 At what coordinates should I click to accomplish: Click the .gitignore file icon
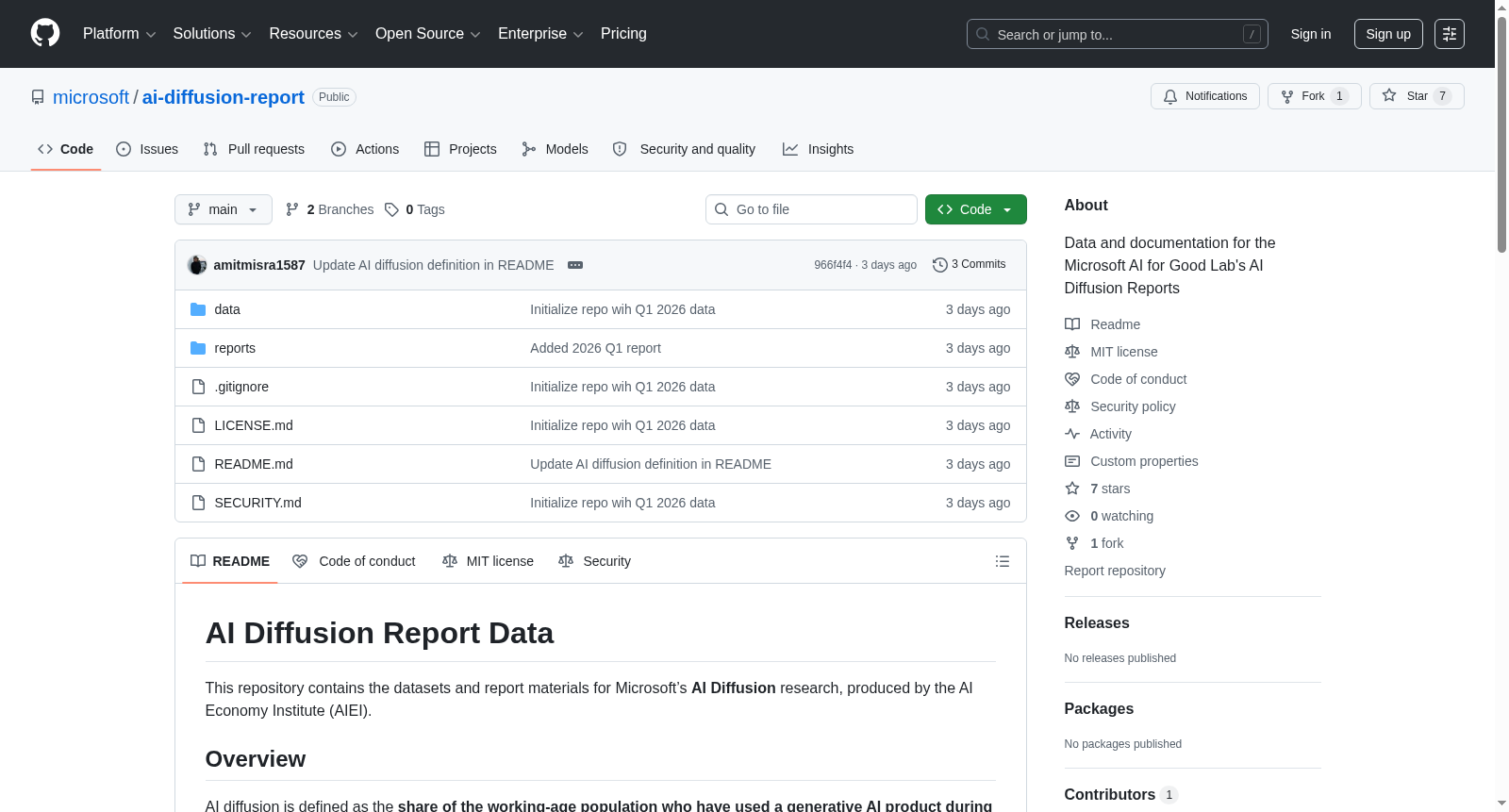pyautogui.click(x=198, y=387)
